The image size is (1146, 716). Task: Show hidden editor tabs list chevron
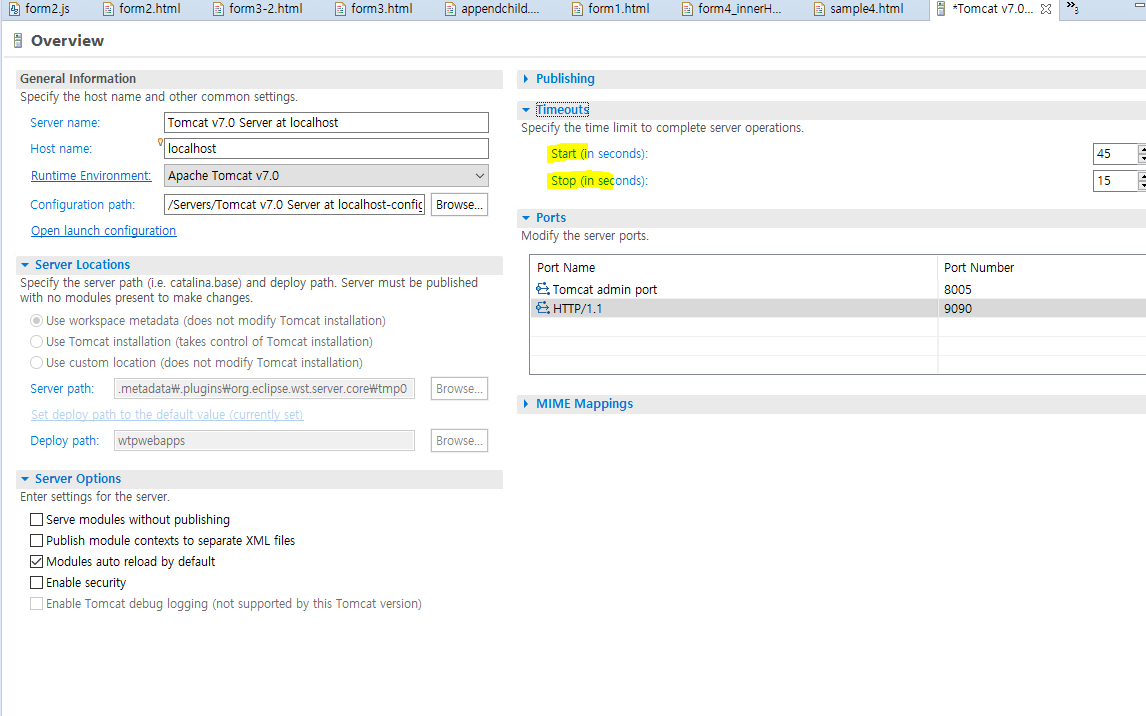click(x=1072, y=7)
